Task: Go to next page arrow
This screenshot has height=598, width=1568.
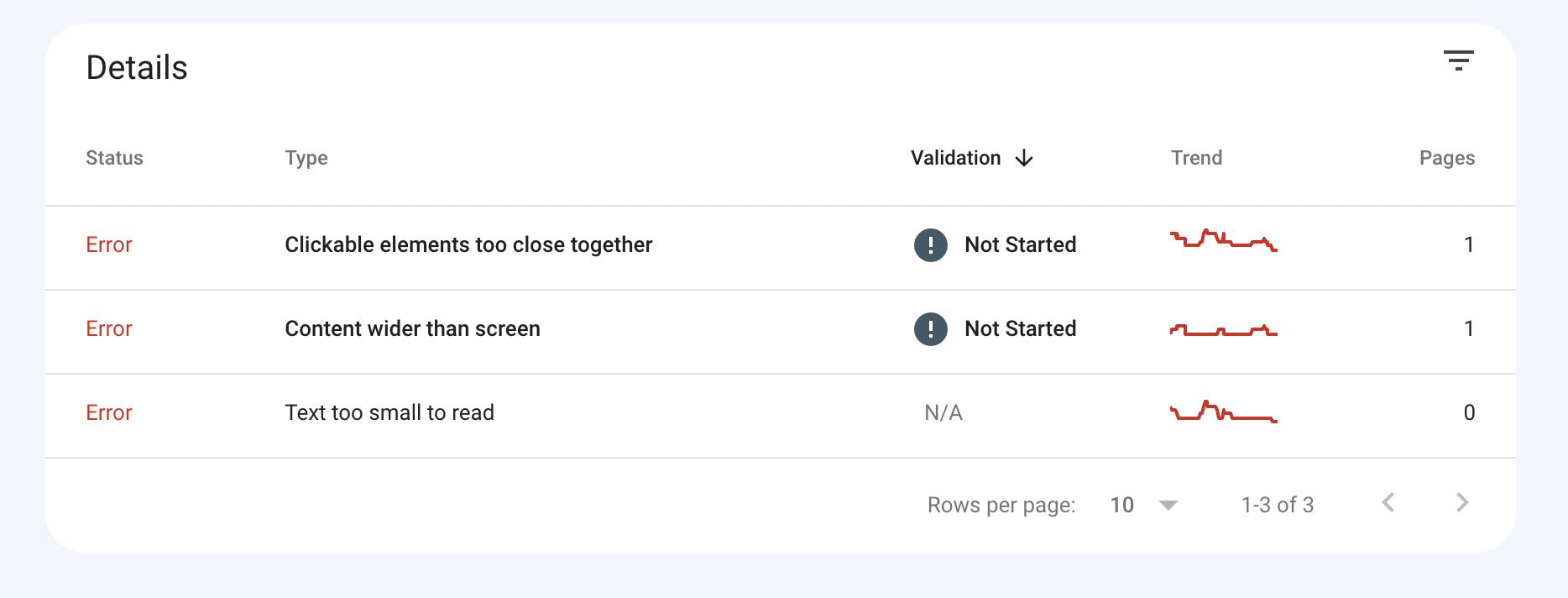Action: pyautogui.click(x=1462, y=503)
